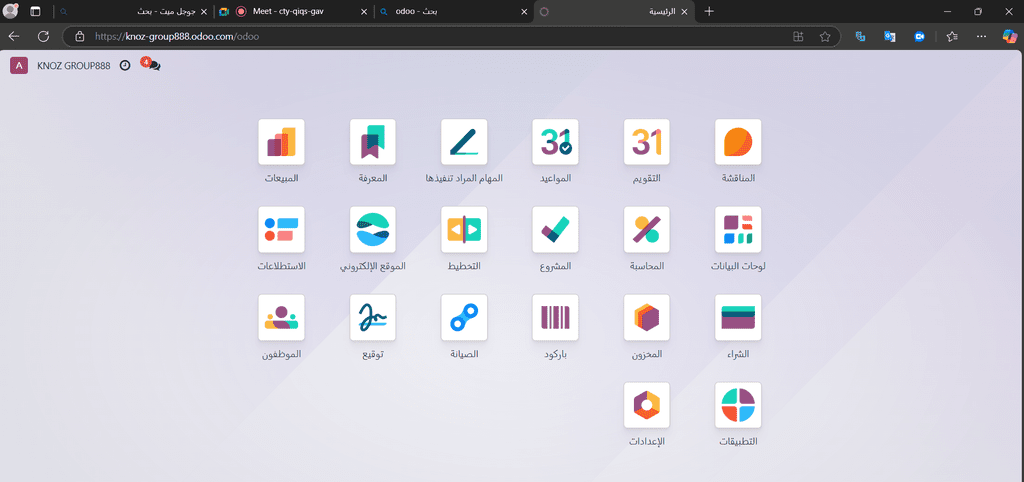This screenshot has height=482, width=1024.
Task: Close the الرئيسية tab
Action: click(x=684, y=11)
